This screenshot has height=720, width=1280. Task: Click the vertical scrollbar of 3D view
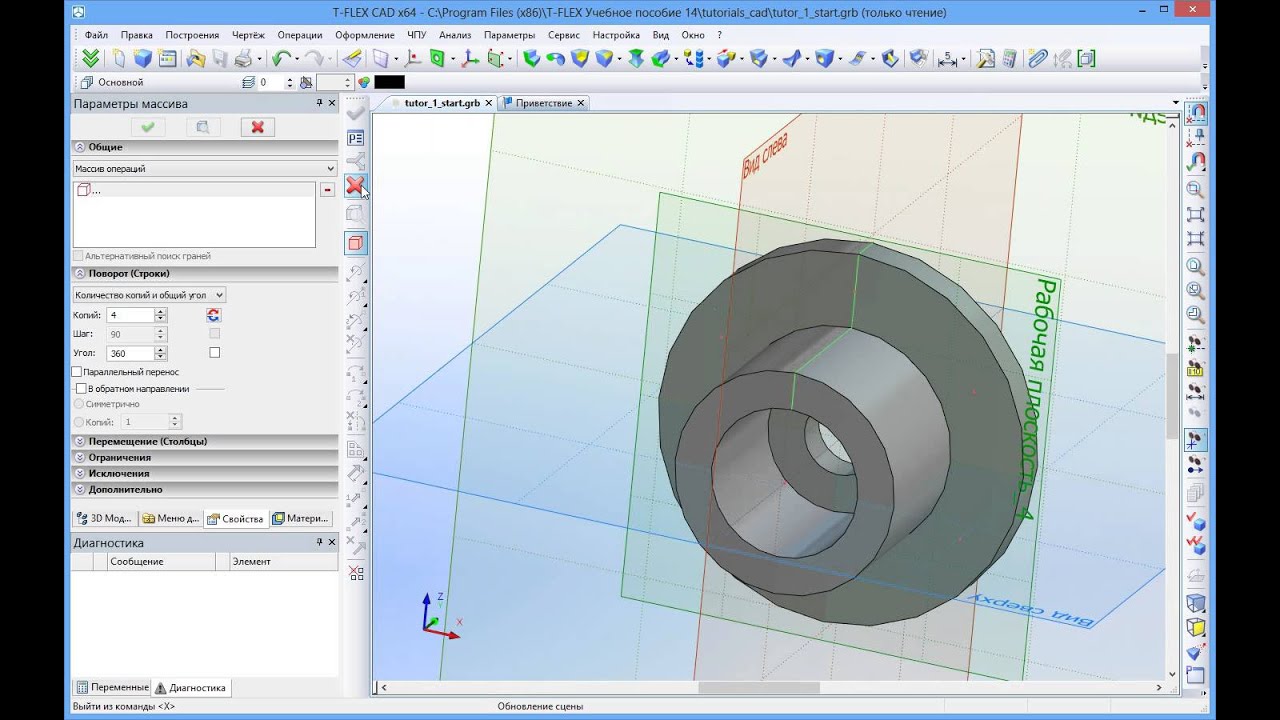click(x=1172, y=396)
